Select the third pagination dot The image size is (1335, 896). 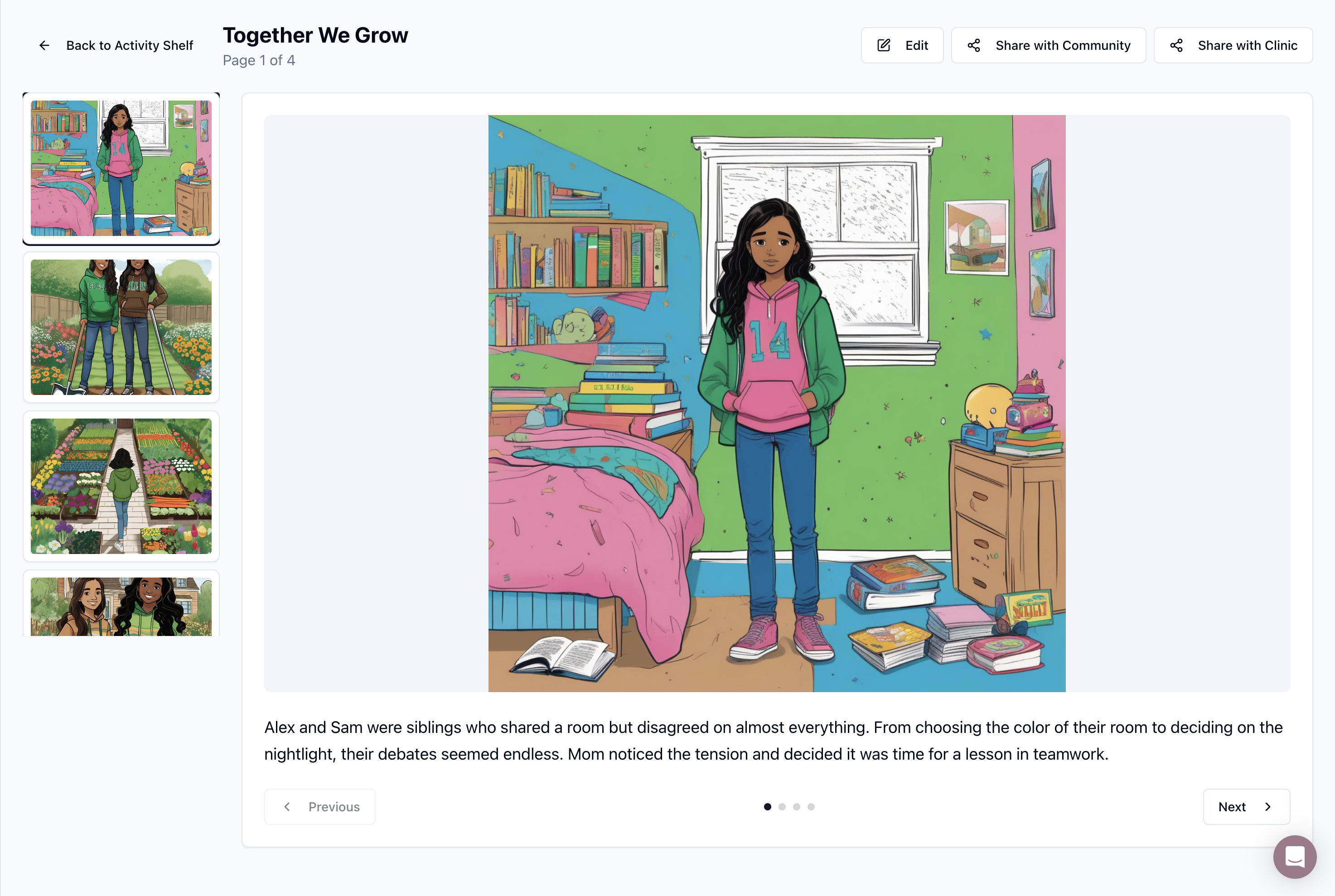(x=797, y=807)
